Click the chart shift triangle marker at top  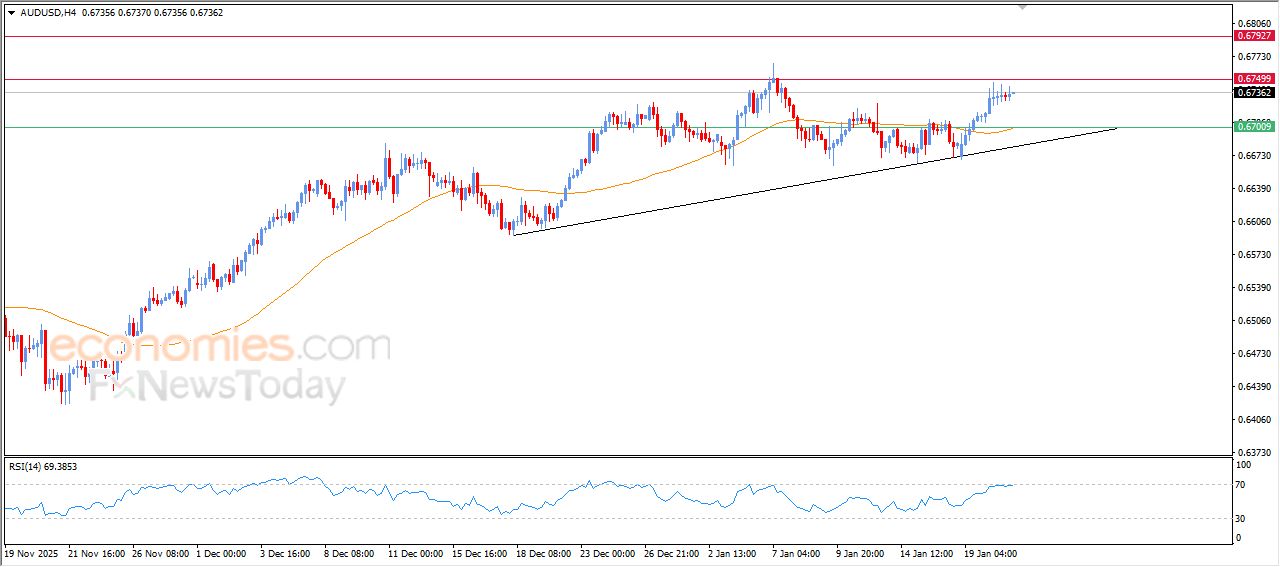pos(1022,6)
